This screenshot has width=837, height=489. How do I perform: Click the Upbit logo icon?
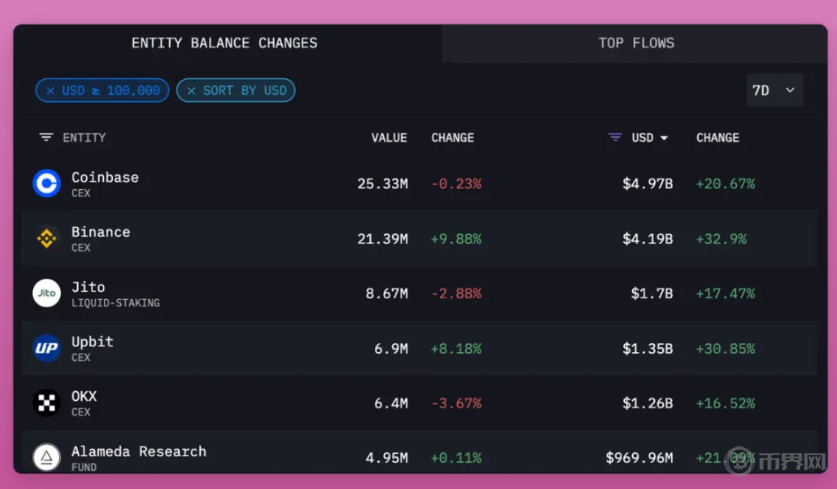tap(47, 348)
